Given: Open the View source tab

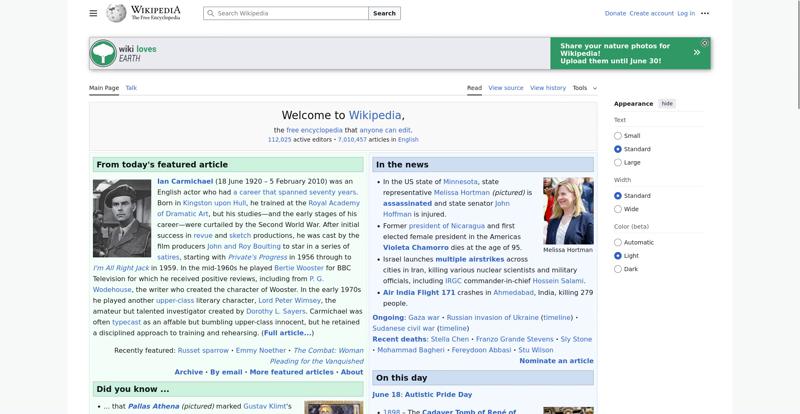Looking at the screenshot, I should (x=506, y=88).
